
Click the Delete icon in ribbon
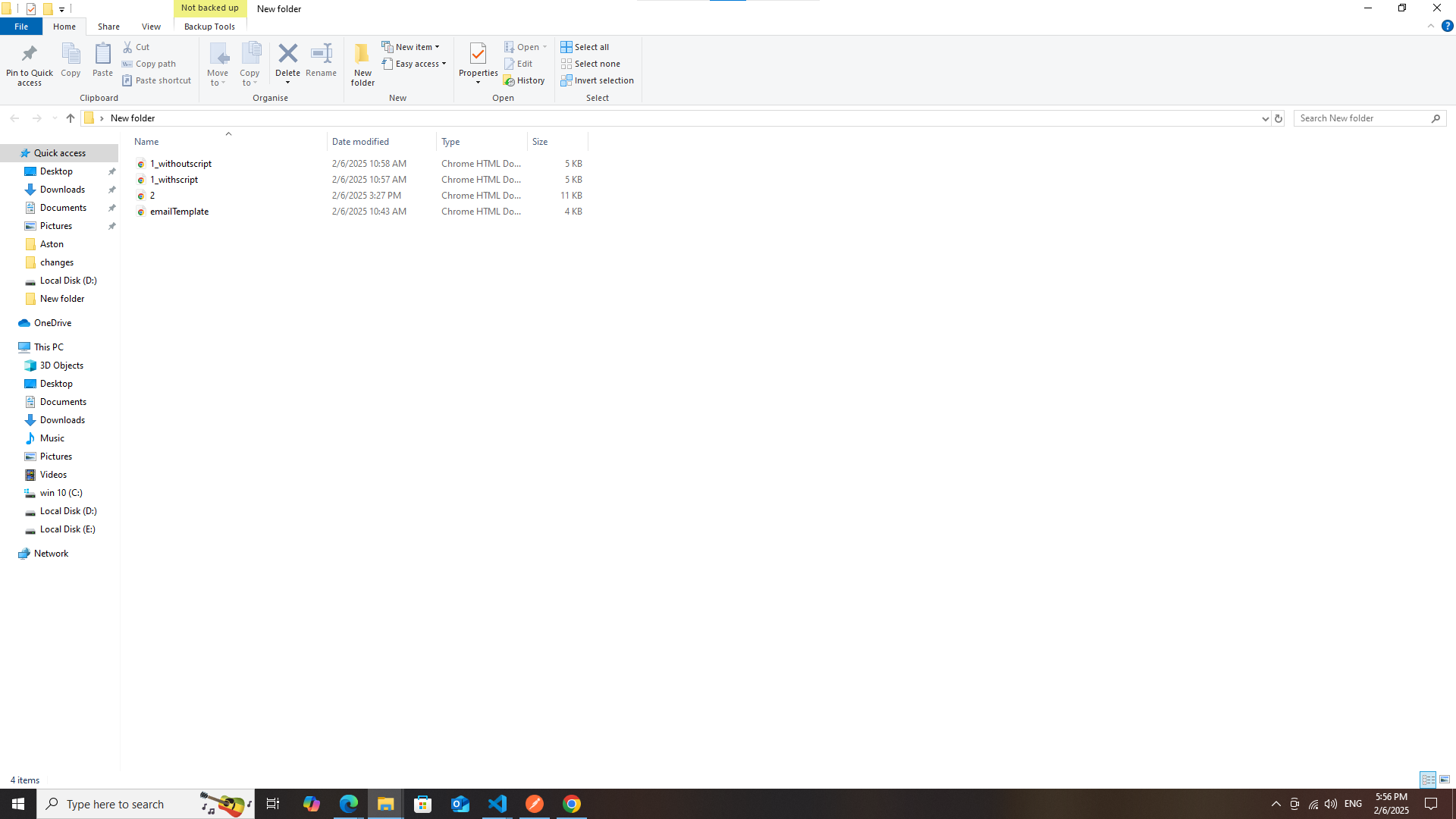click(287, 54)
